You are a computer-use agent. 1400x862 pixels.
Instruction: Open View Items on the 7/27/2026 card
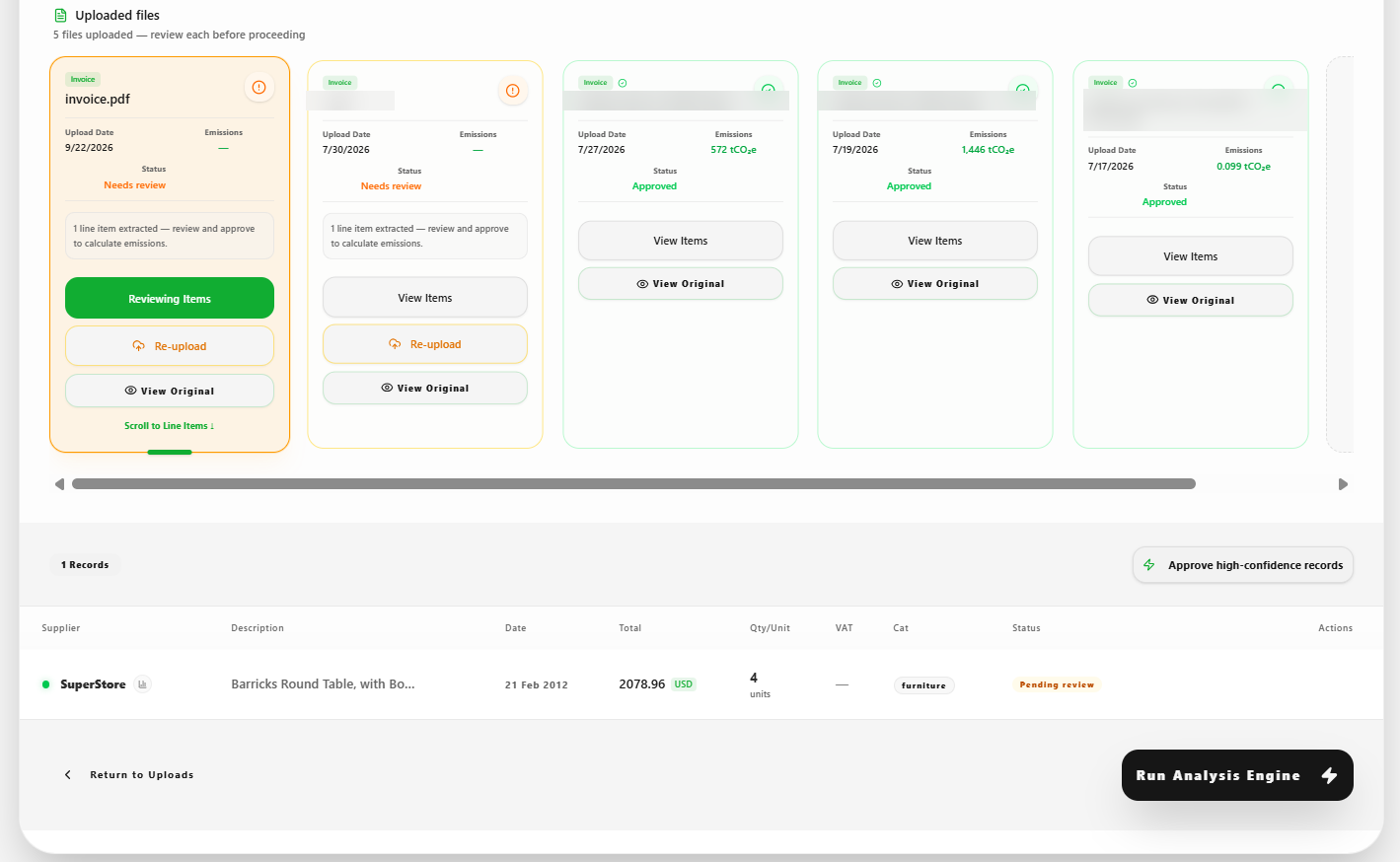(681, 241)
